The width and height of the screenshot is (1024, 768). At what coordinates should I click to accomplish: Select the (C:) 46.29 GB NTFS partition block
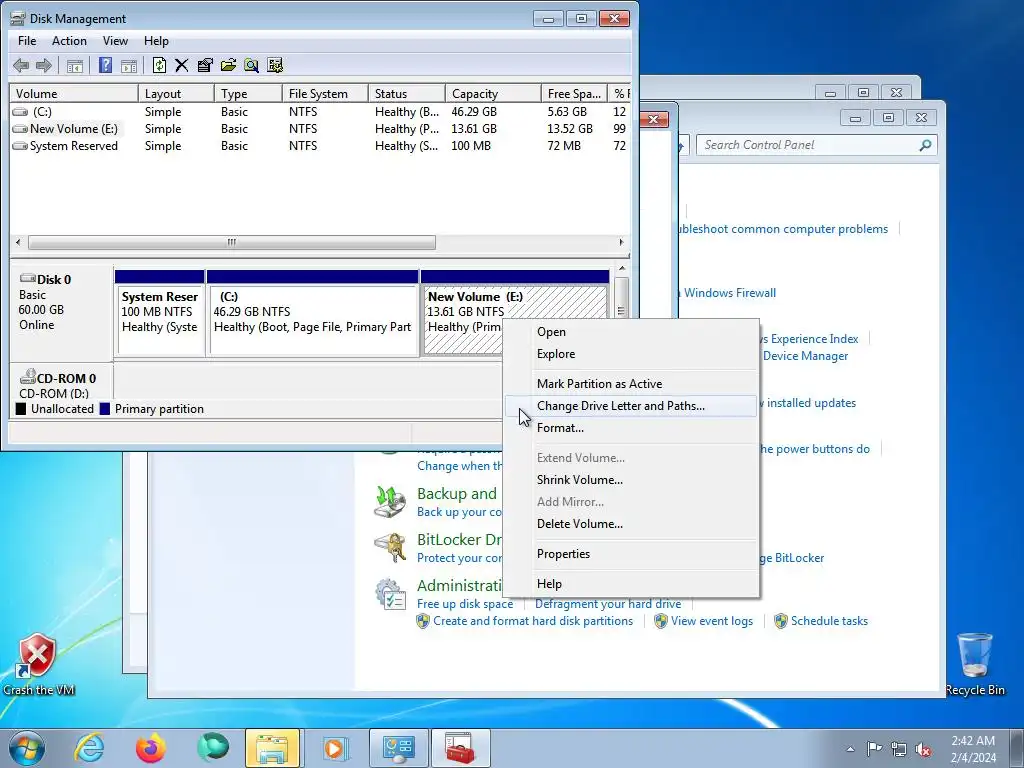click(313, 313)
